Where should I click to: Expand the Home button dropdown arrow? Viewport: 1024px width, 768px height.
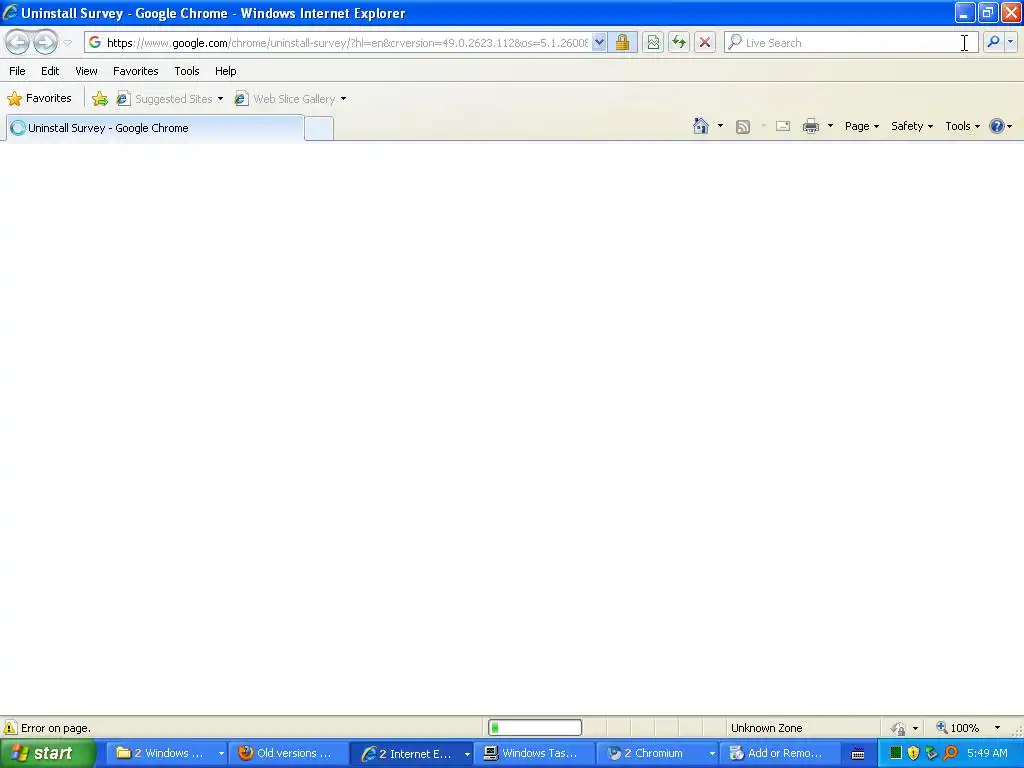click(x=720, y=126)
